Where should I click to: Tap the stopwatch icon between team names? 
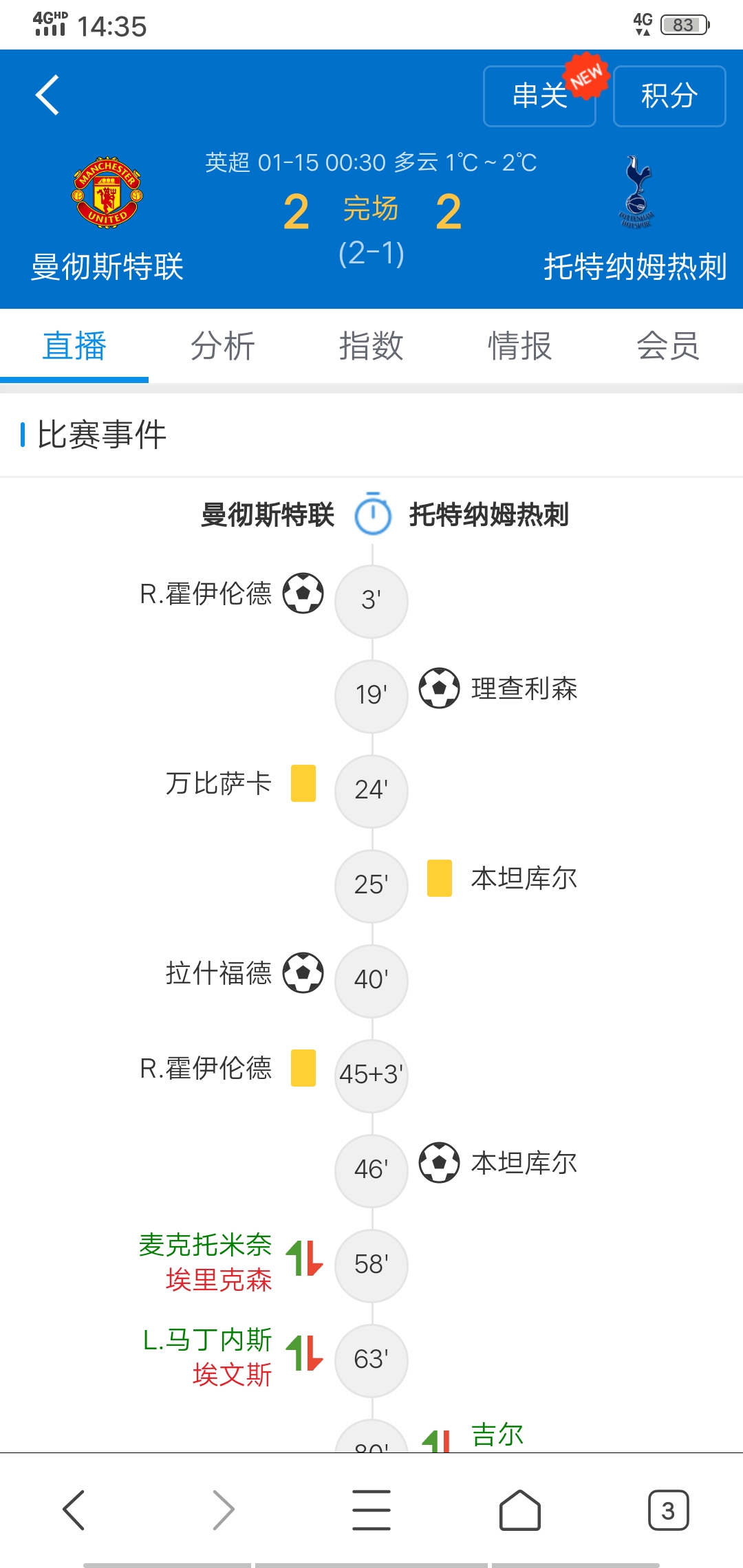(x=373, y=514)
